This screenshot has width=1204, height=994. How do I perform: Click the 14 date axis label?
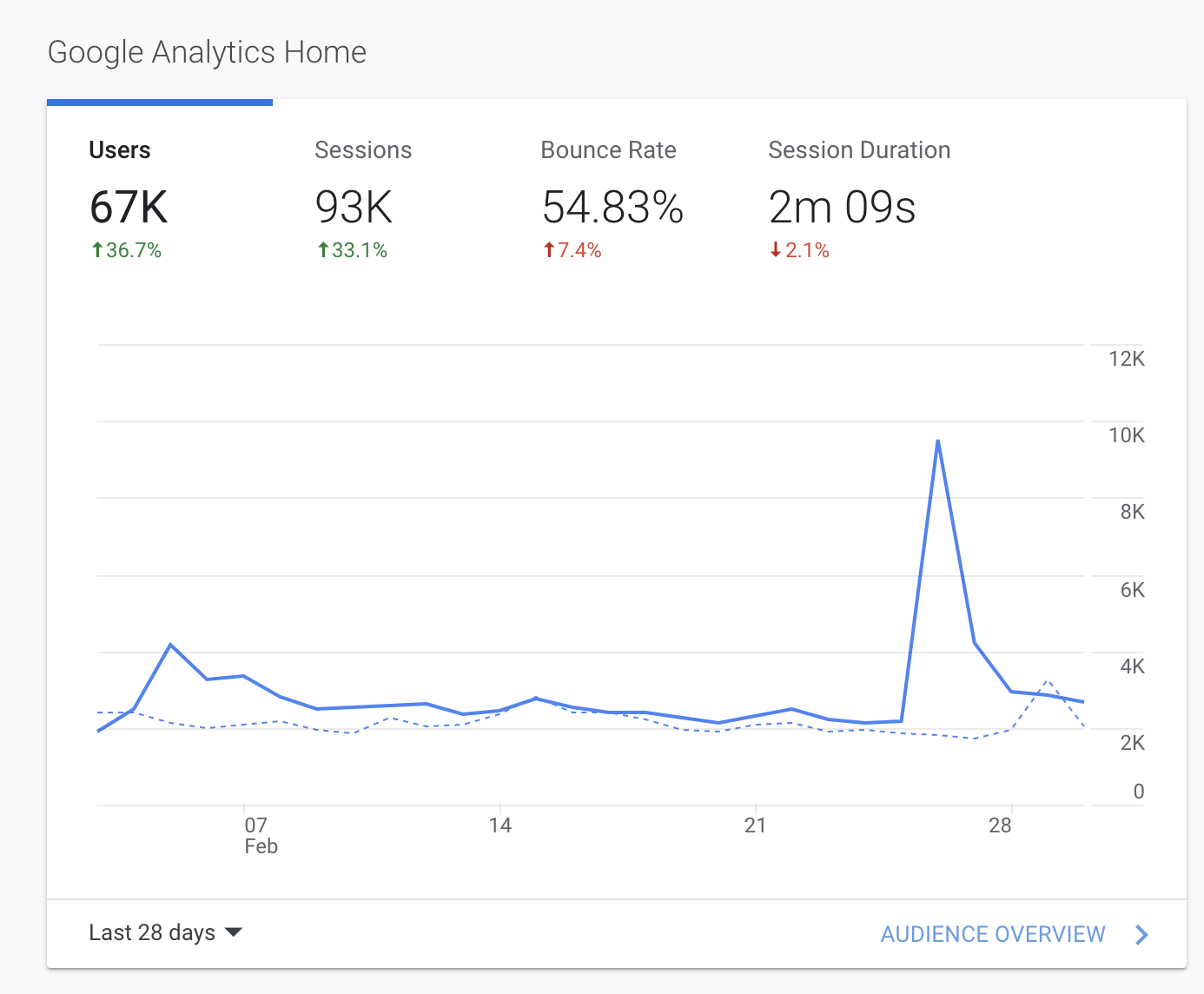tap(500, 825)
